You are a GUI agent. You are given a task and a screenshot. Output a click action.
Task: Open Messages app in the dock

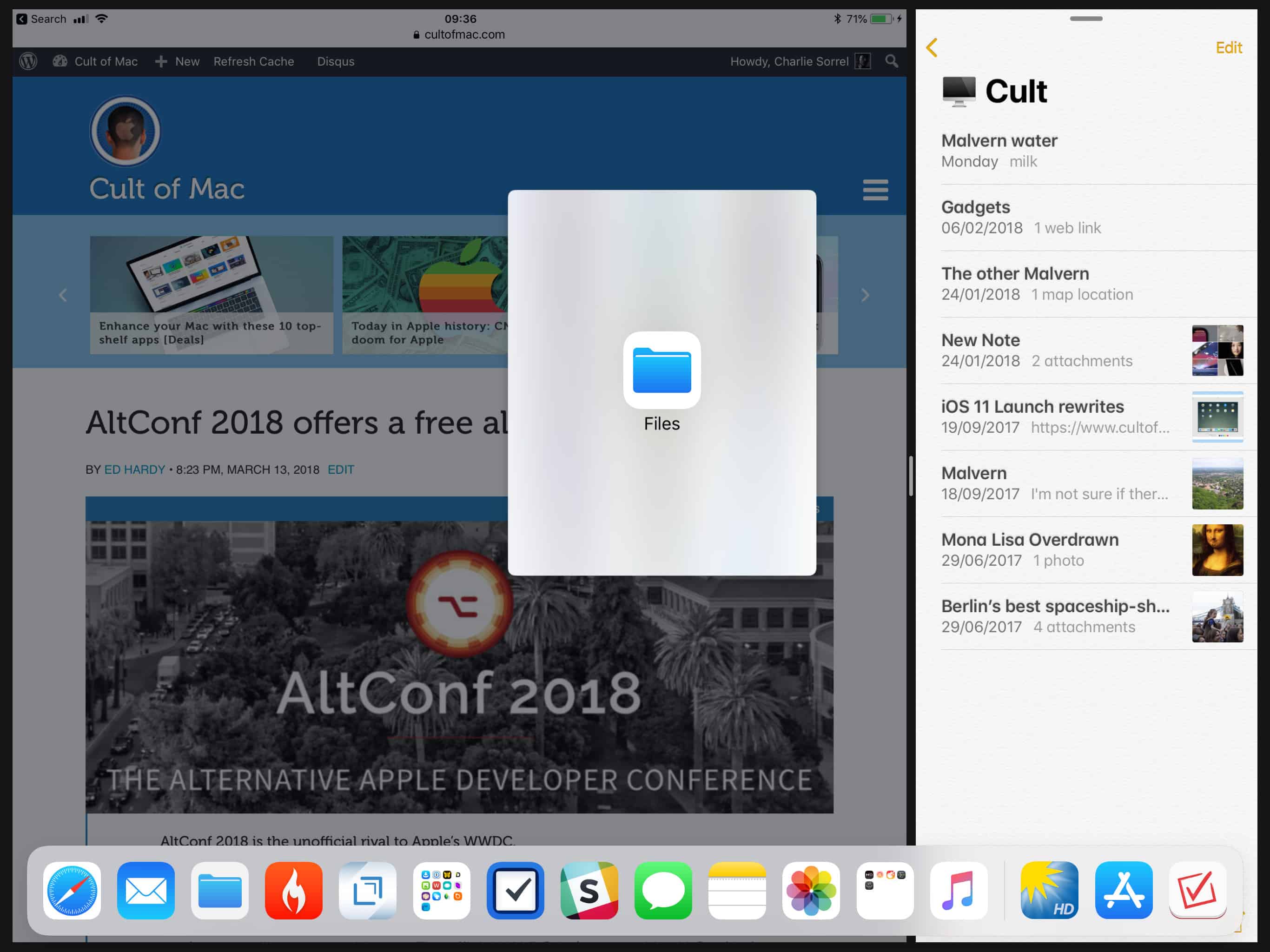coord(663,890)
